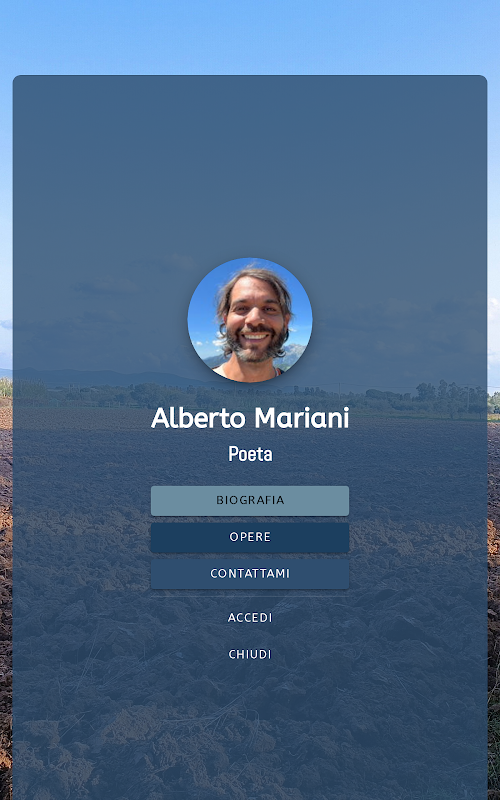Select the ACCEDI login link
Image resolution: width=500 pixels, height=800 pixels.
(250, 617)
